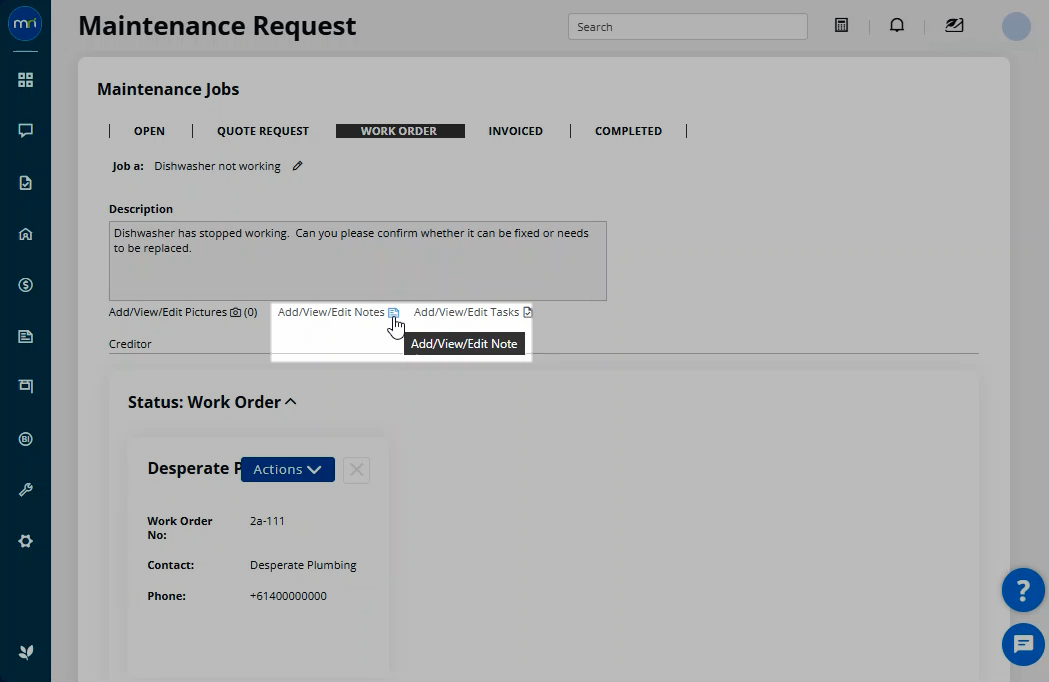Open the blue chat support button
The width and height of the screenshot is (1049, 682).
coord(1023,645)
